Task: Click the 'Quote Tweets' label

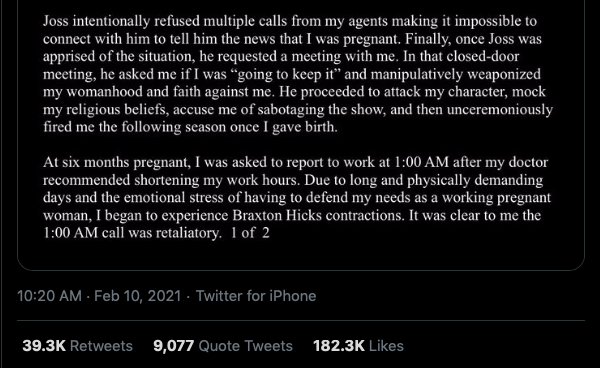Action: pyautogui.click(x=246, y=346)
